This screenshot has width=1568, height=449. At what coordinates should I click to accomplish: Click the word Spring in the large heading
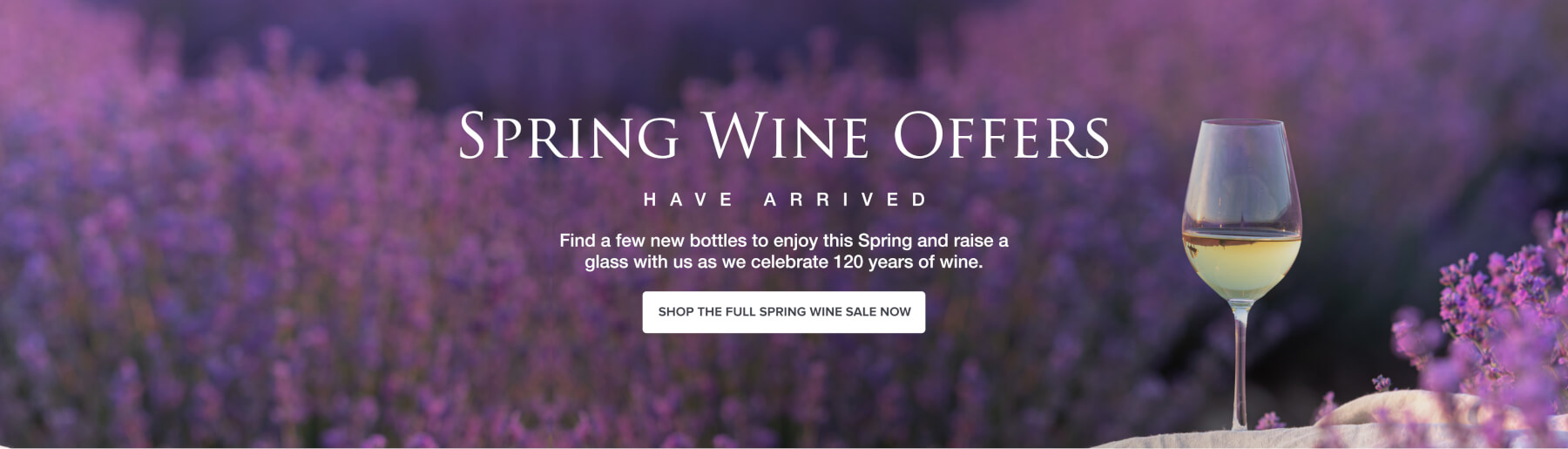pyautogui.click(x=568, y=137)
